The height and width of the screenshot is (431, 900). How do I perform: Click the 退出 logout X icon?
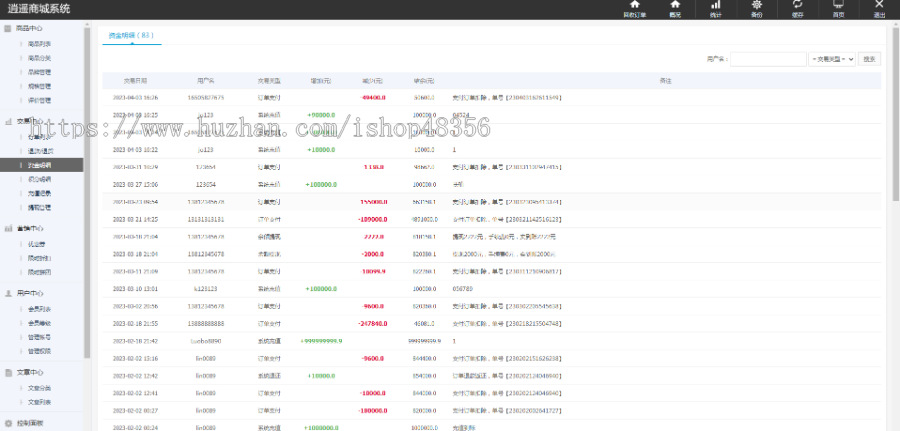(x=879, y=4)
